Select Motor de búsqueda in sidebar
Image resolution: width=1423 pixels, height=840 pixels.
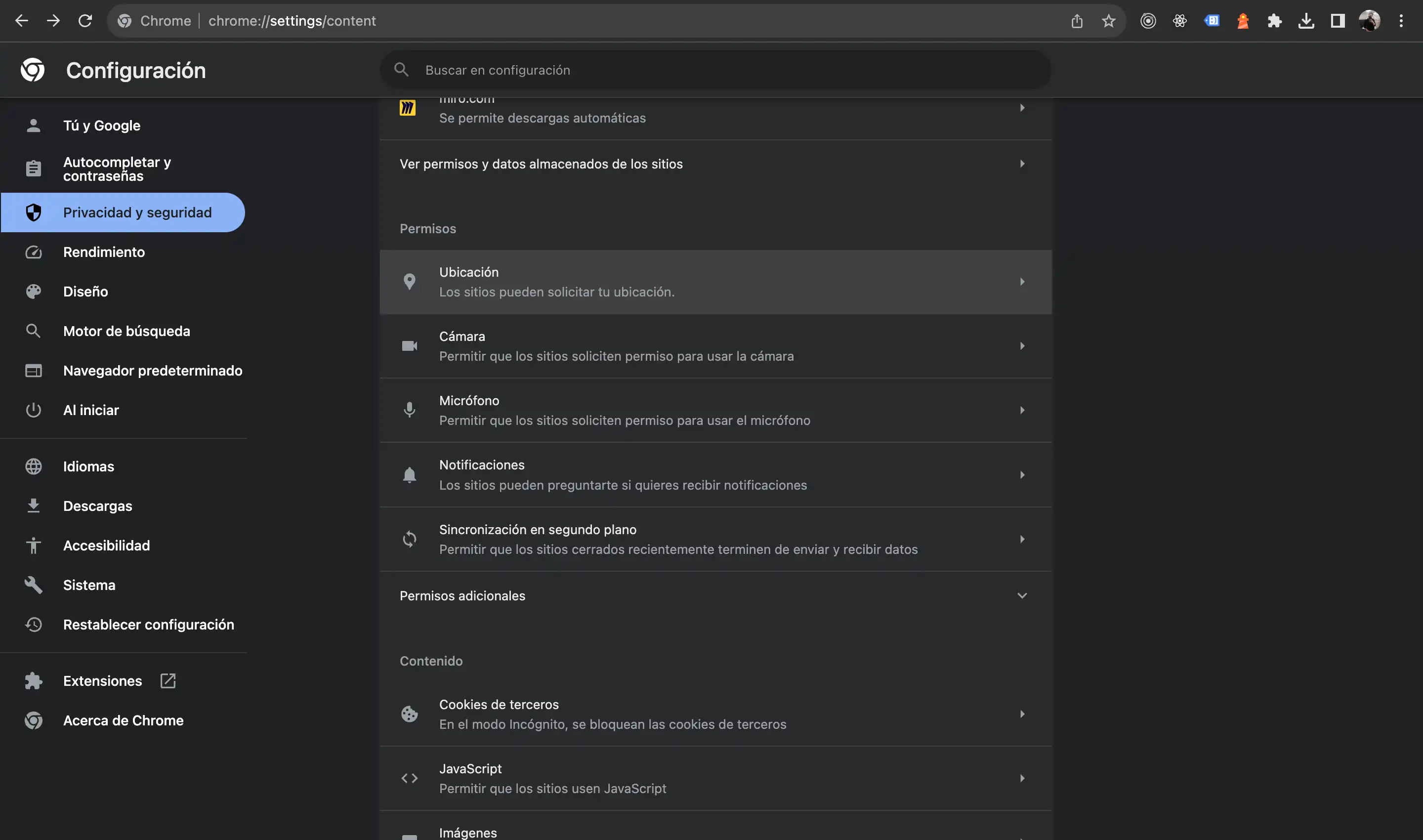[x=126, y=331]
